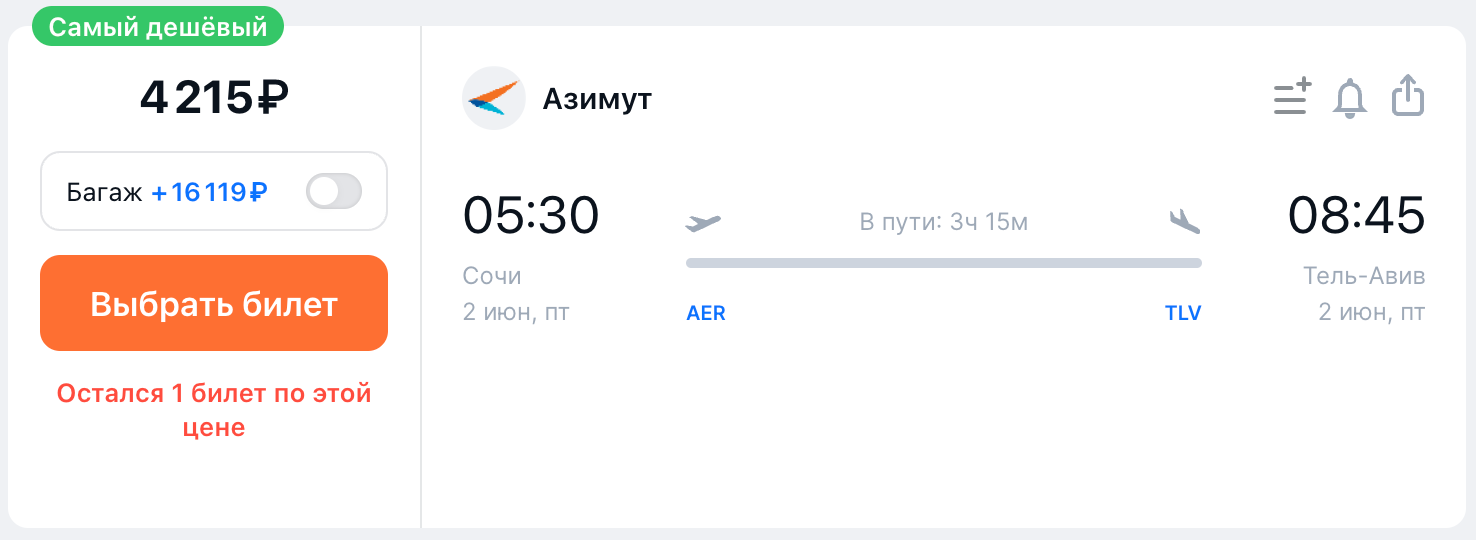1476x540 pixels.
Task: Click the Тель-Авив arrival city
Action: (1364, 275)
